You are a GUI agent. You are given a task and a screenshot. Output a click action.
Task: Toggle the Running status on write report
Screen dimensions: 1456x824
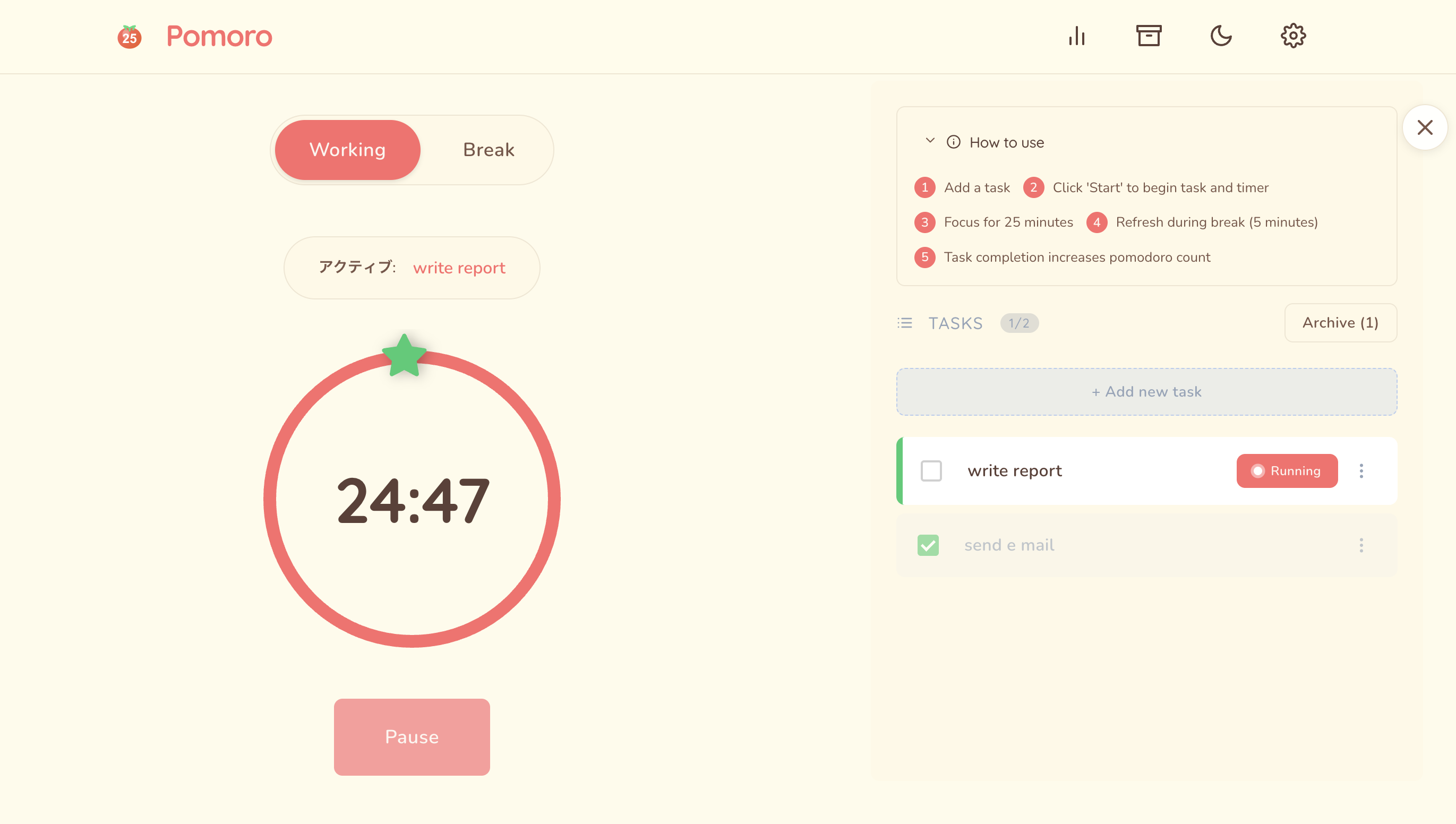click(x=1287, y=470)
